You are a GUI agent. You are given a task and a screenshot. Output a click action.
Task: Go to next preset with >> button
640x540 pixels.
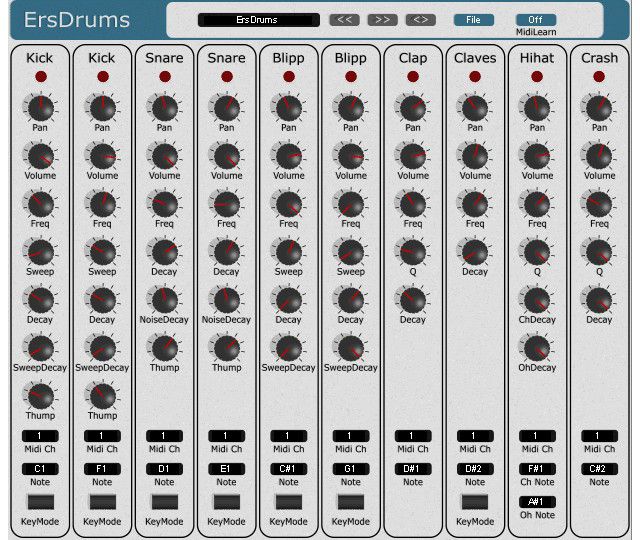click(x=382, y=20)
